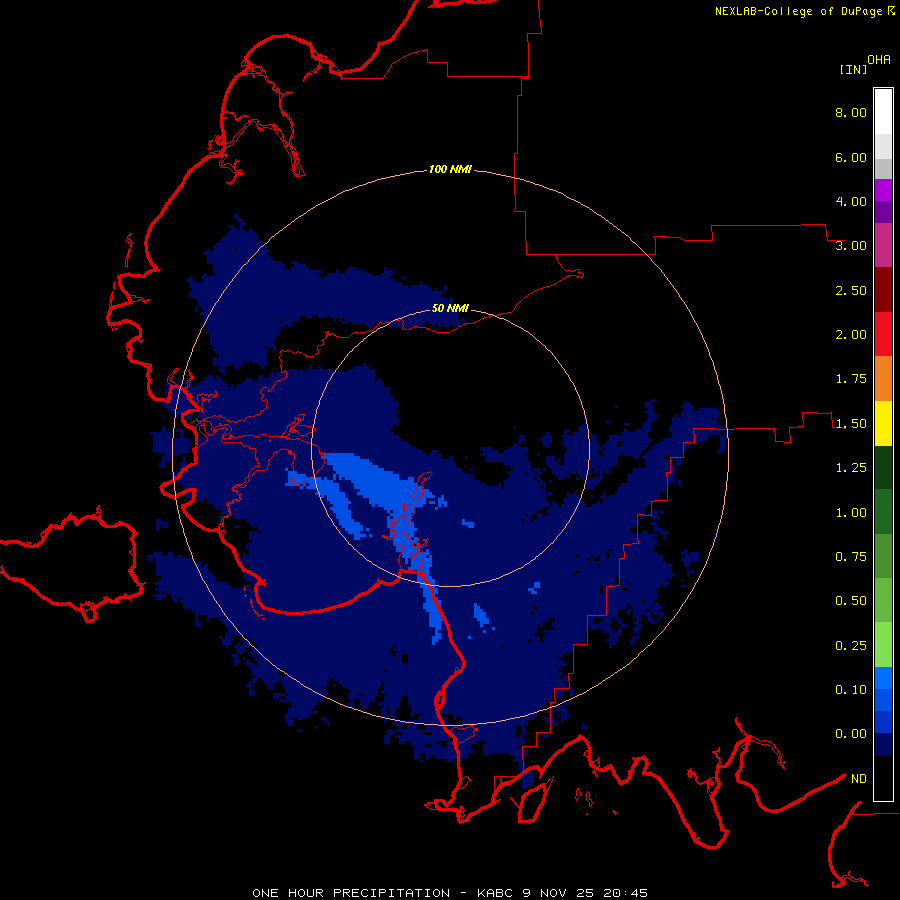The height and width of the screenshot is (900, 900).
Task: Click the OHA product label above legend
Action: [x=879, y=60]
